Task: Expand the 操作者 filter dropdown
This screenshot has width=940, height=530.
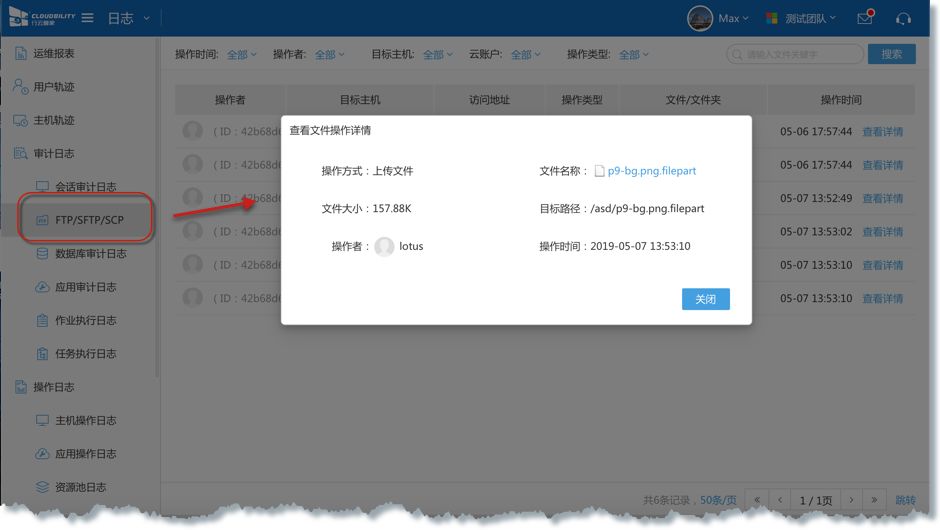Action: [x=329, y=55]
